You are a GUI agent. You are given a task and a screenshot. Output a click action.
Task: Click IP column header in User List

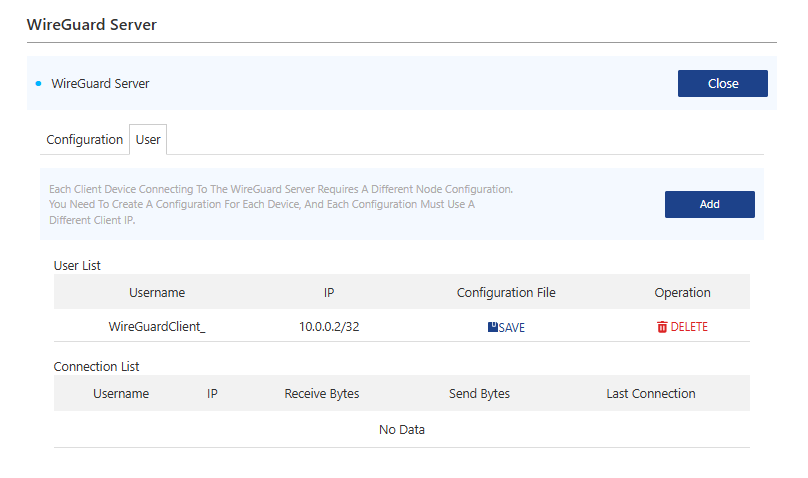click(329, 292)
